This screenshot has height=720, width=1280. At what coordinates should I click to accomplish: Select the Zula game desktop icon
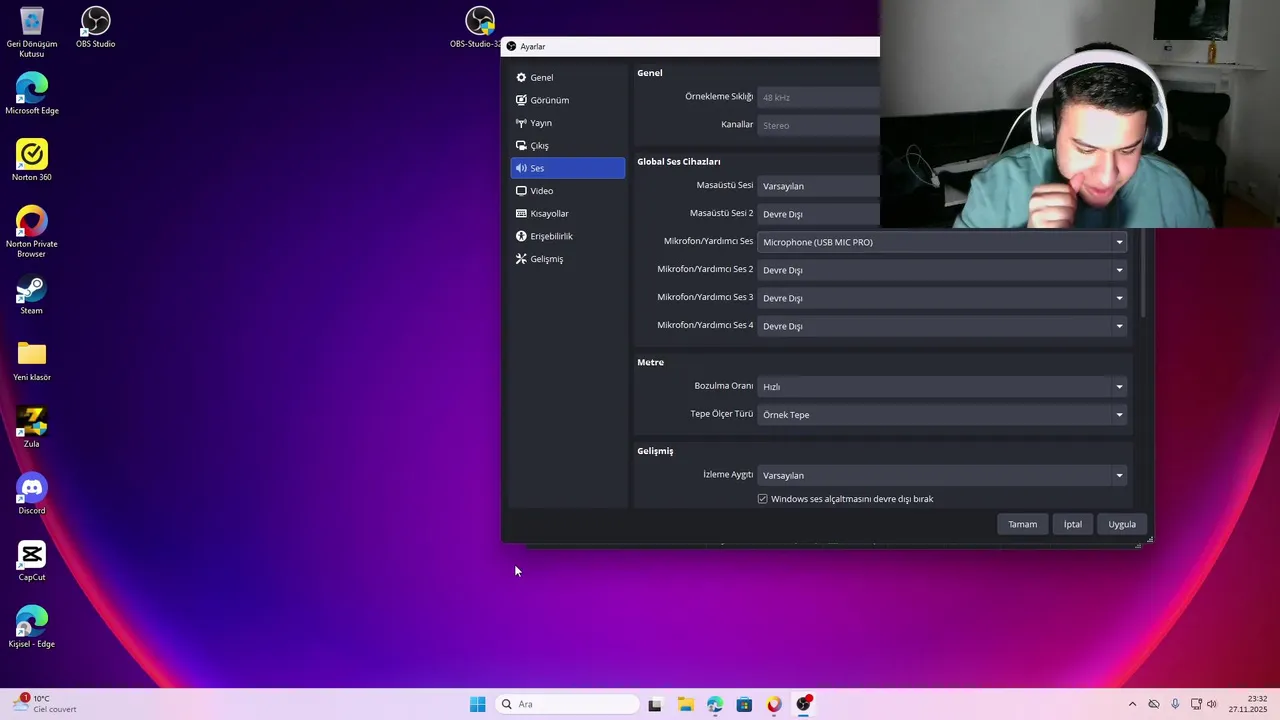tap(31, 427)
